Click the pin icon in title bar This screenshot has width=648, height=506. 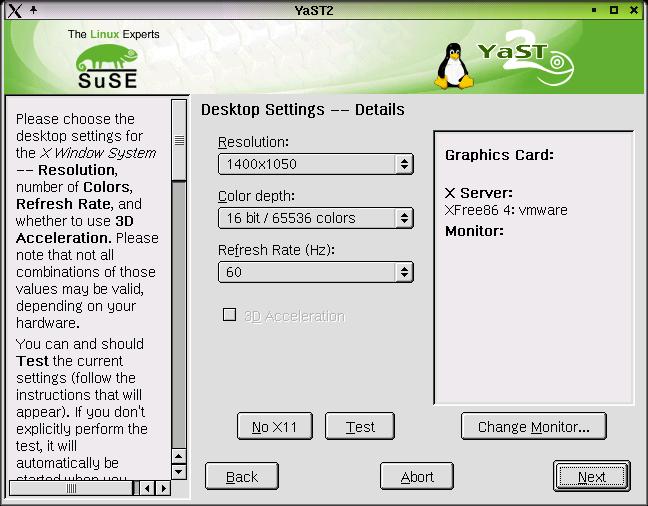(x=33, y=10)
